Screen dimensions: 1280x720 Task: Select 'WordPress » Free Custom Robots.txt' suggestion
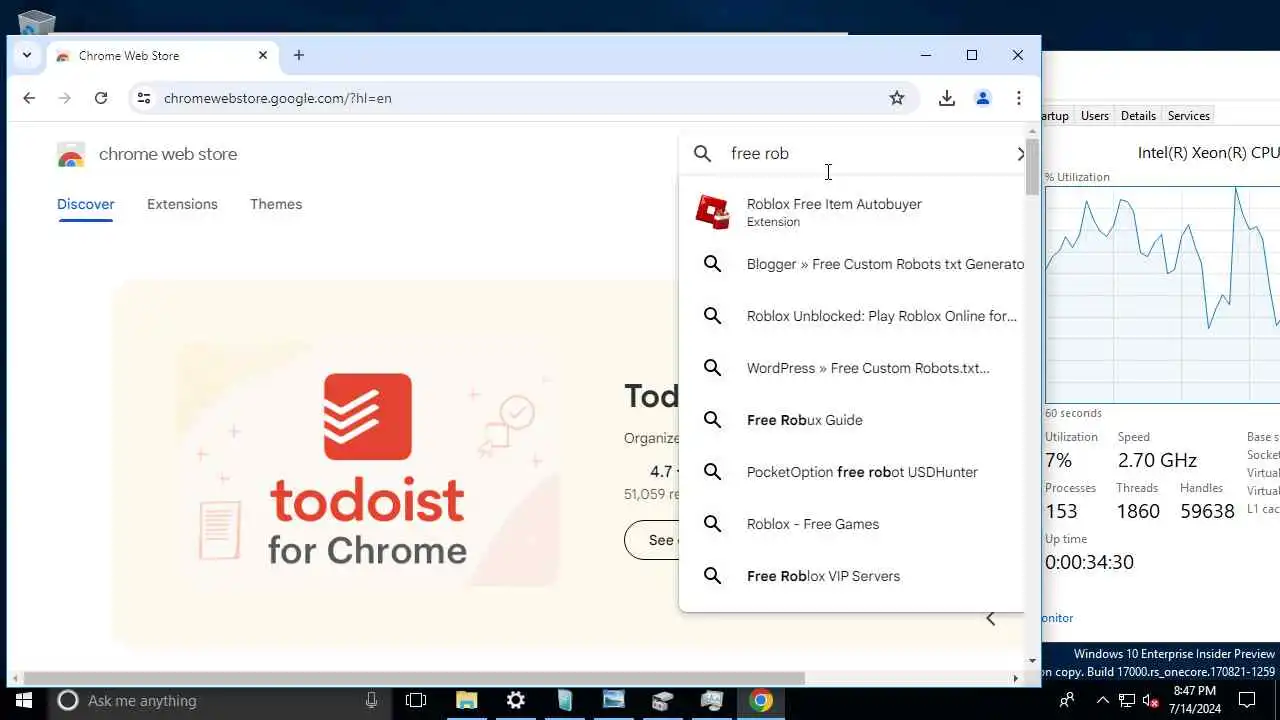coord(852,368)
